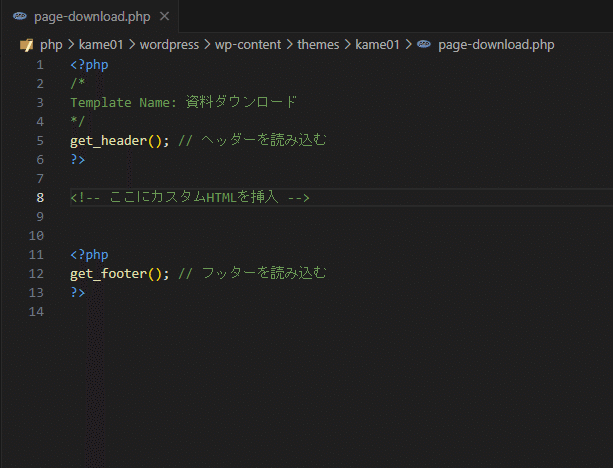Screen dimensions: 613x468
Task: Click the closing ?> tag on line 6
Action: [x=77, y=160]
